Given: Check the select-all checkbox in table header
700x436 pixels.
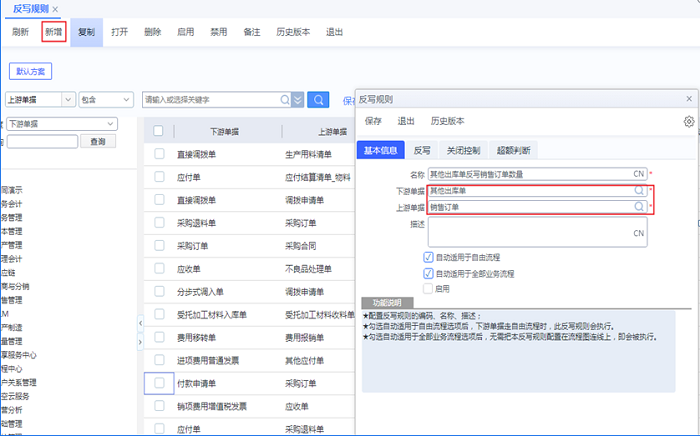Looking at the screenshot, I should [159, 130].
